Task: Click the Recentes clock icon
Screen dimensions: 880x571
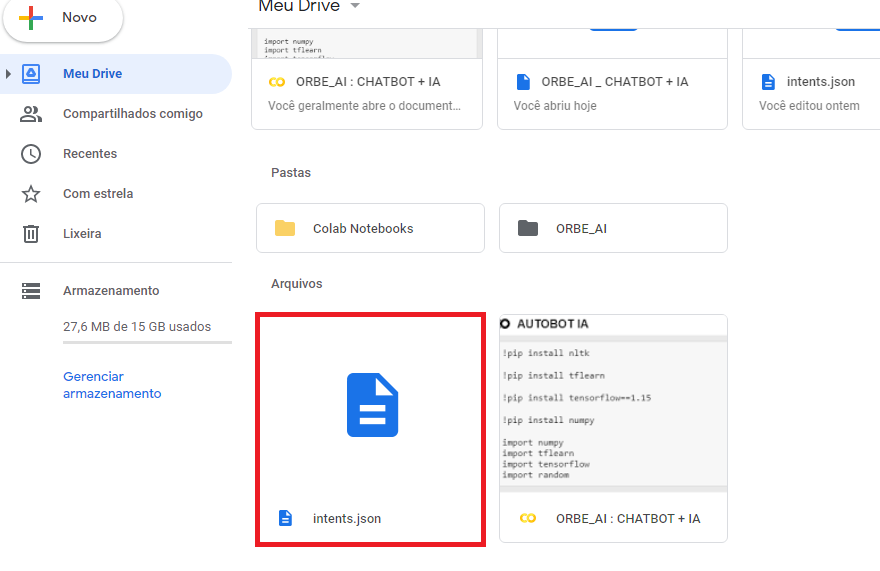Action: (x=31, y=154)
